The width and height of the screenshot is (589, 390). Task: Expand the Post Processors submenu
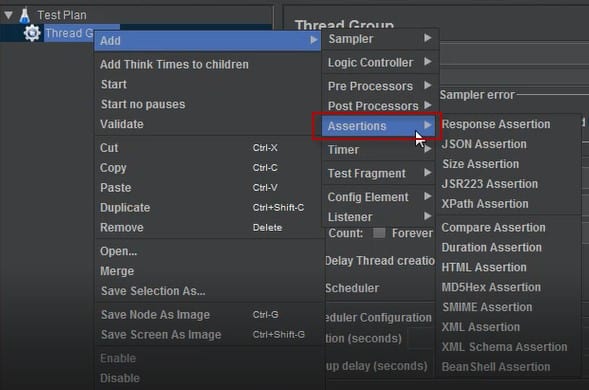pyautogui.click(x=380, y=106)
